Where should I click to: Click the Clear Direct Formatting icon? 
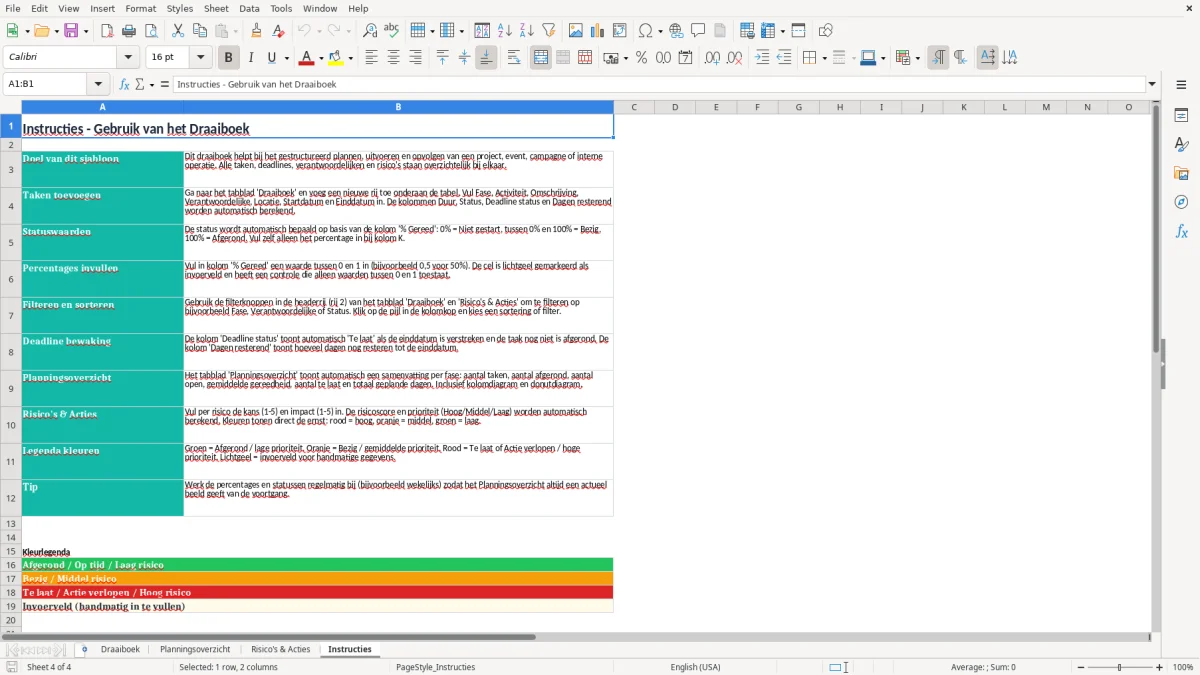(279, 31)
